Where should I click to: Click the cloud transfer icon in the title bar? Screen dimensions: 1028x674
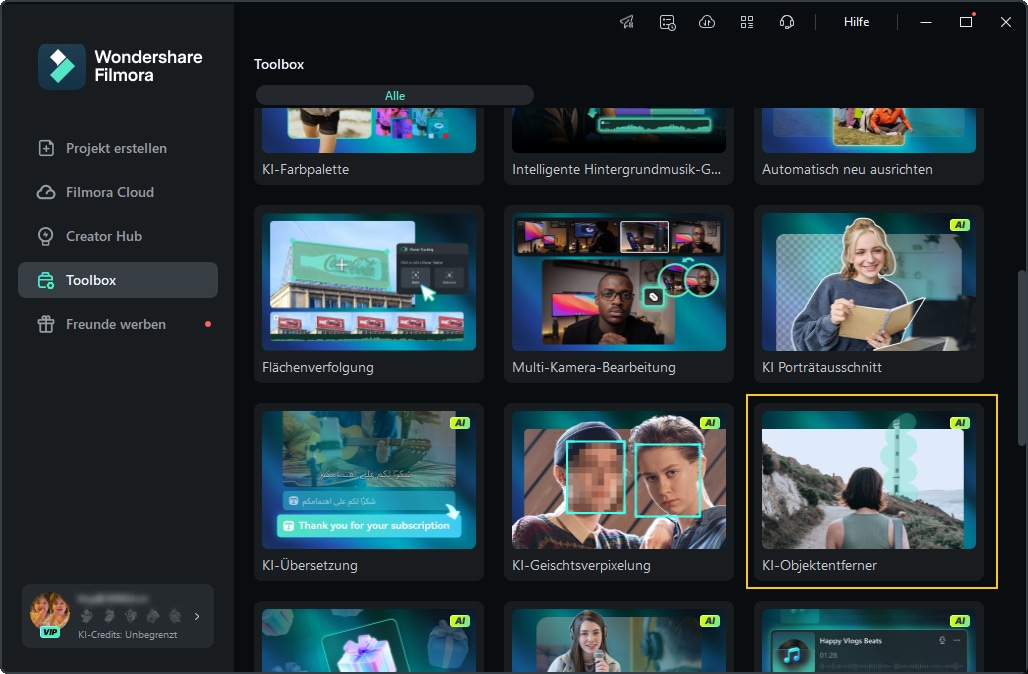point(707,22)
